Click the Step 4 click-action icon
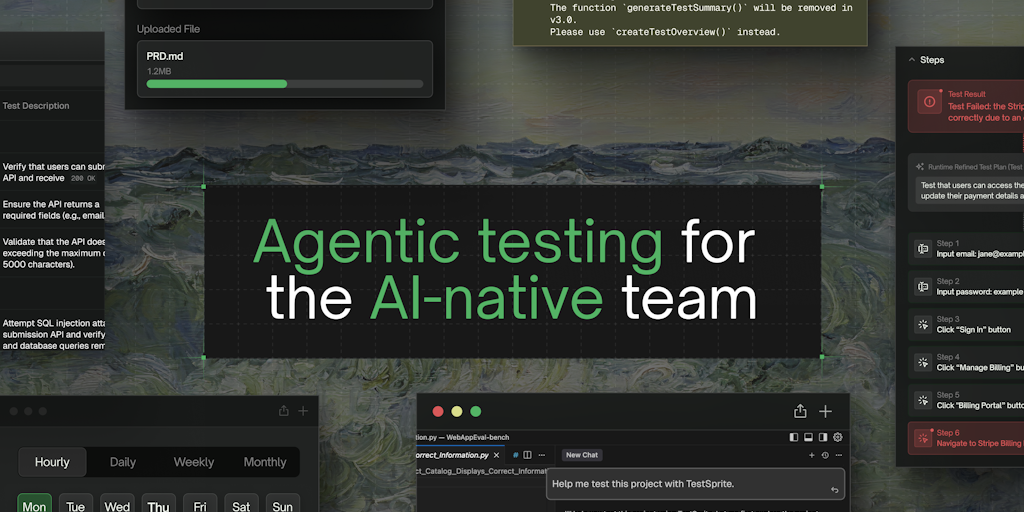 point(923,362)
